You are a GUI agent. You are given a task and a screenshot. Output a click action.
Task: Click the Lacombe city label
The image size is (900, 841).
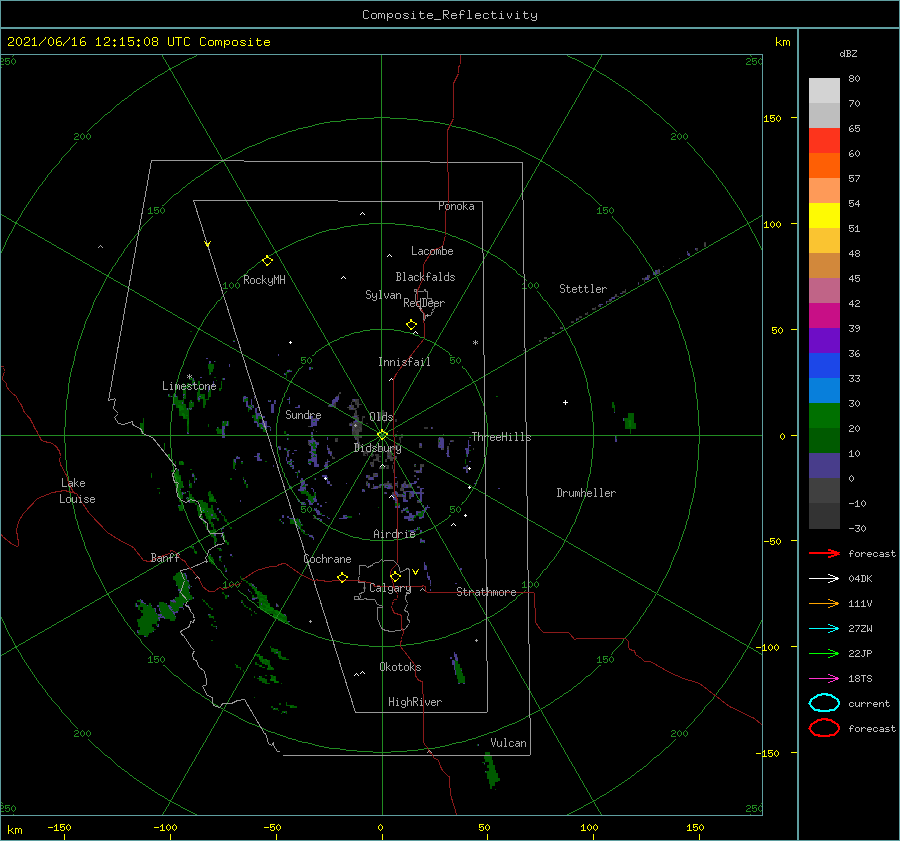coord(432,251)
